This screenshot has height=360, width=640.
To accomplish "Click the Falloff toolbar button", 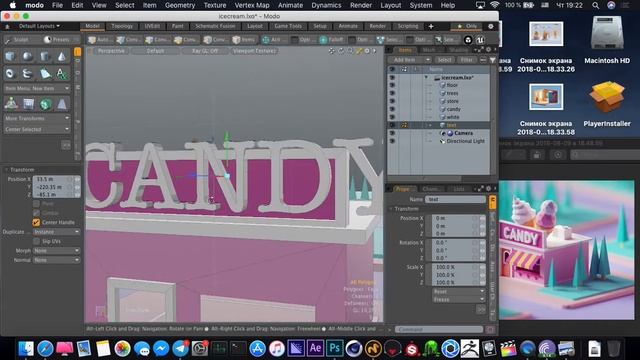I will [332, 40].
